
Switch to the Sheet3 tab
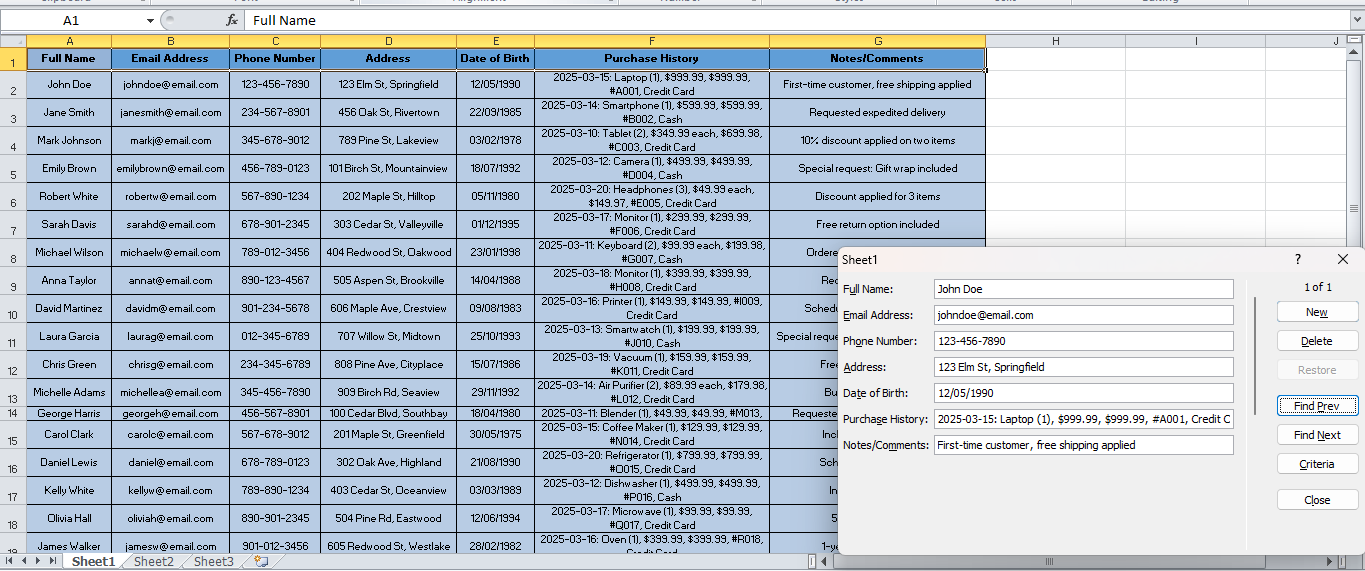point(214,562)
